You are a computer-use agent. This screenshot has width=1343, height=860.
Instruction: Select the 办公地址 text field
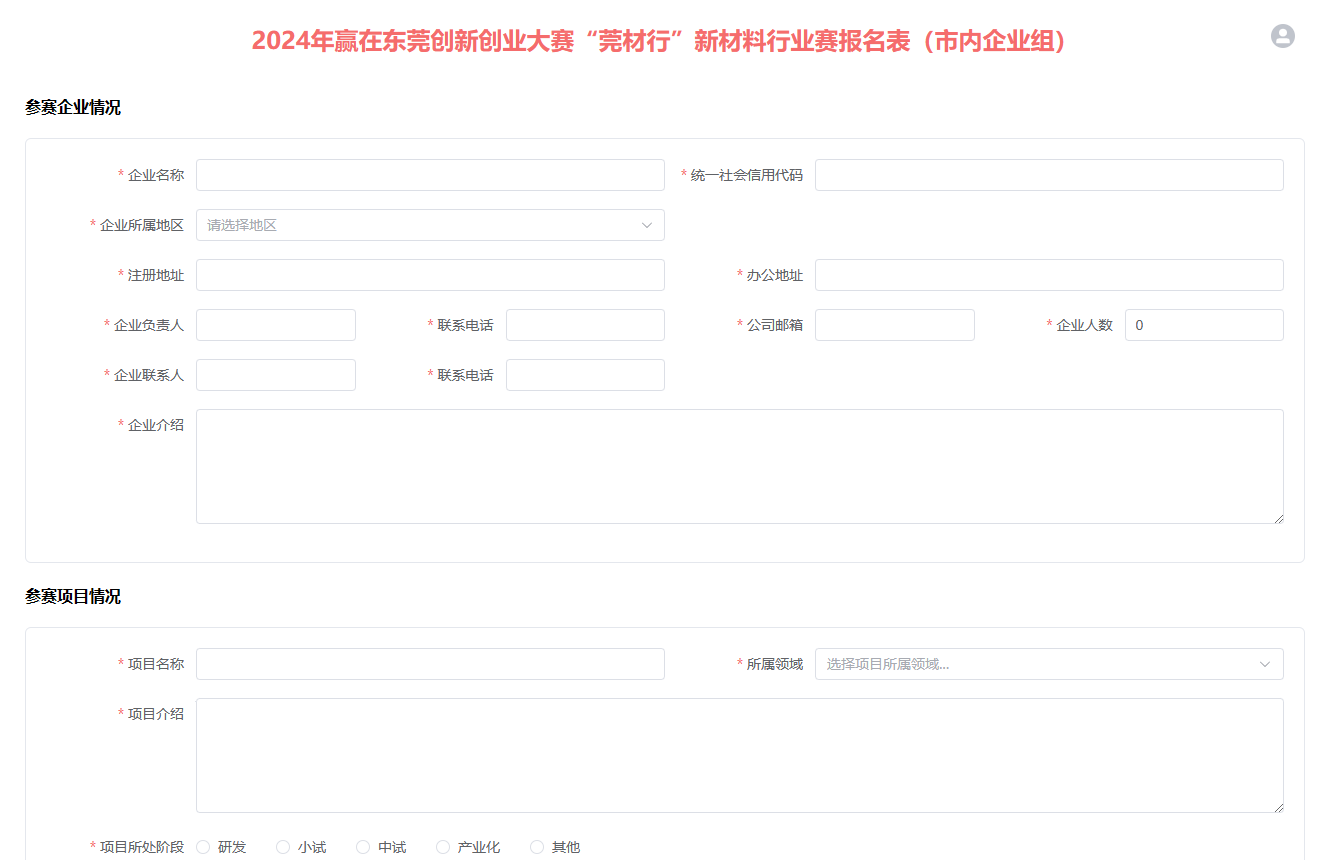(x=1048, y=275)
